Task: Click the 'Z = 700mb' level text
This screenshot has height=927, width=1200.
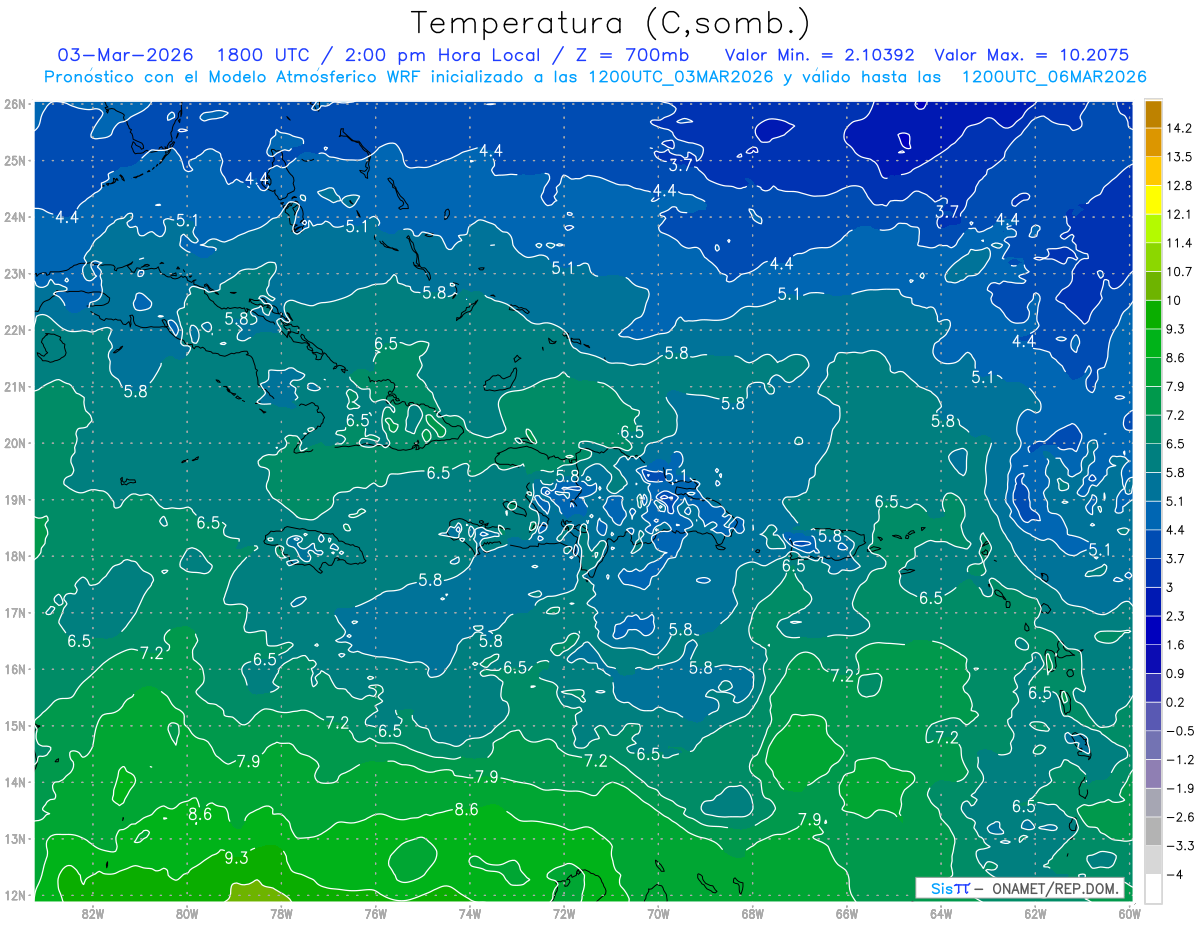Action: click(x=631, y=55)
